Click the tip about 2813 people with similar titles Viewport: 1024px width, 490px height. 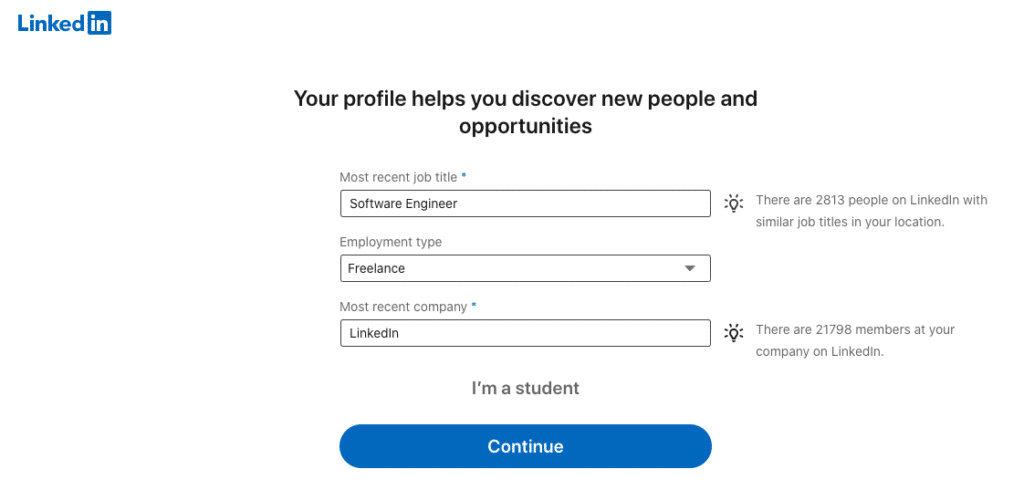871,211
